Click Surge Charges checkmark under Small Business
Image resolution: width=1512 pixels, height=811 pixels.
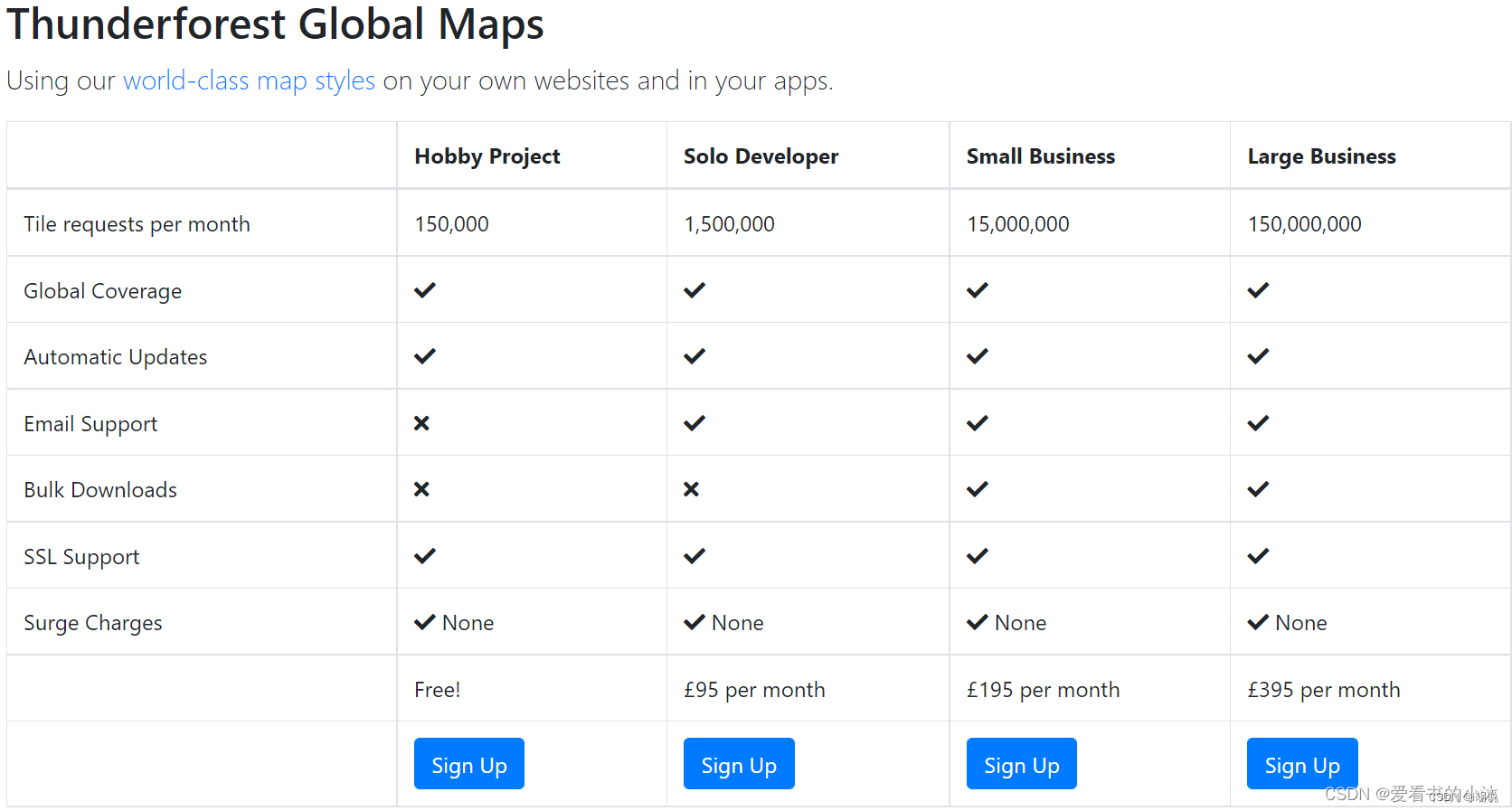[978, 622]
